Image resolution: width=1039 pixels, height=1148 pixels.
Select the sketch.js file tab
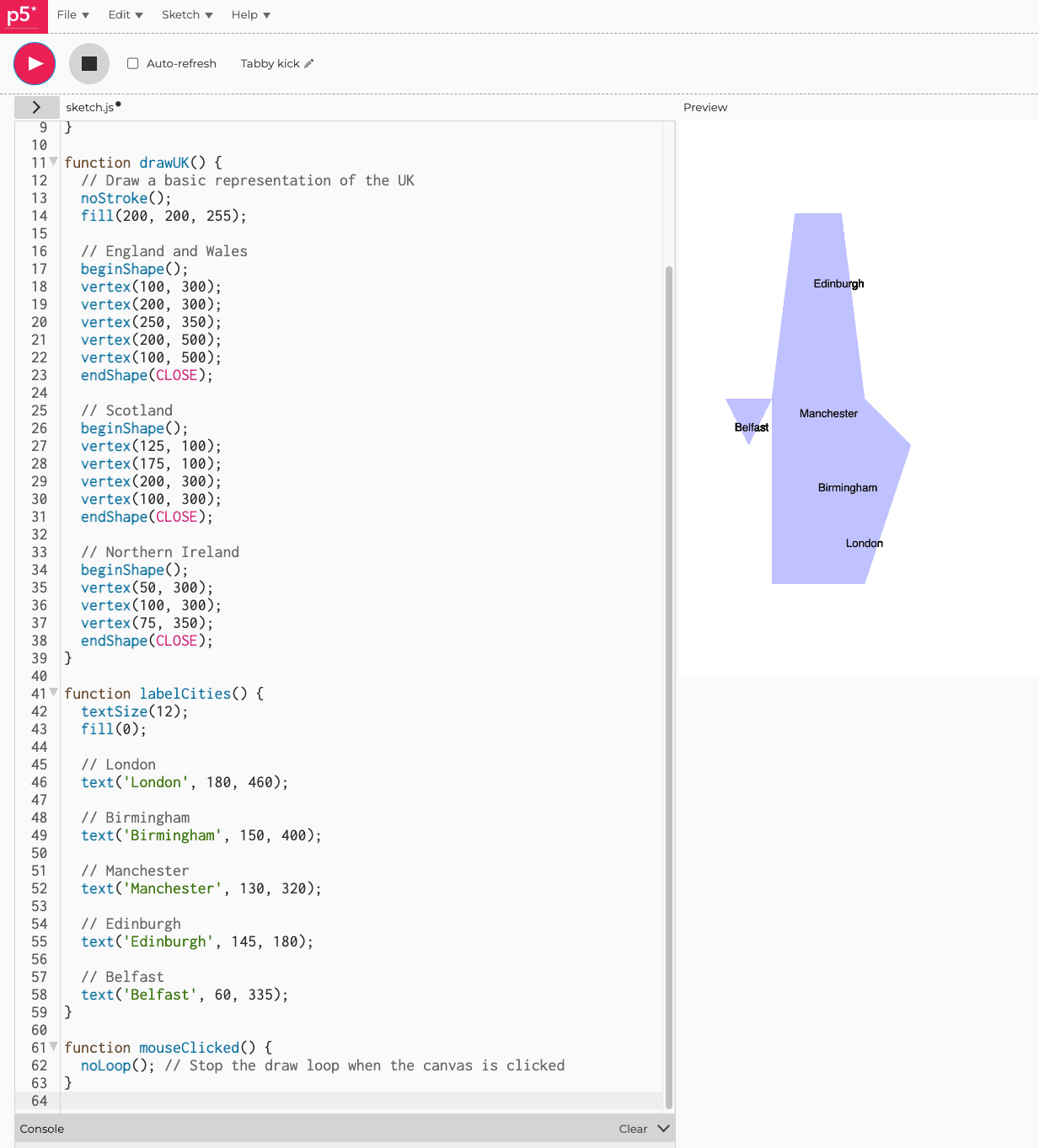click(x=90, y=107)
